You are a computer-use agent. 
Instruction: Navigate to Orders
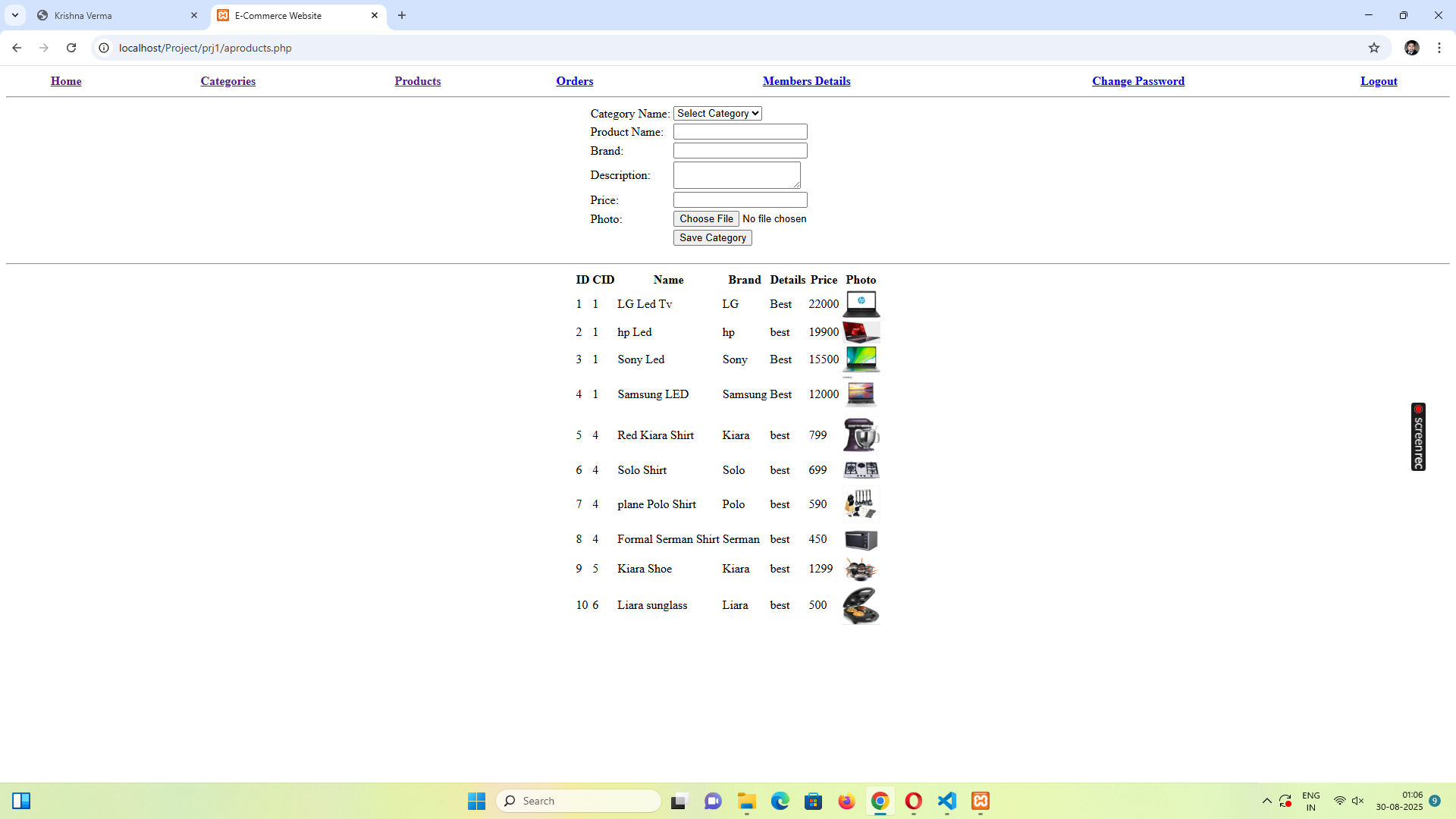coord(575,81)
